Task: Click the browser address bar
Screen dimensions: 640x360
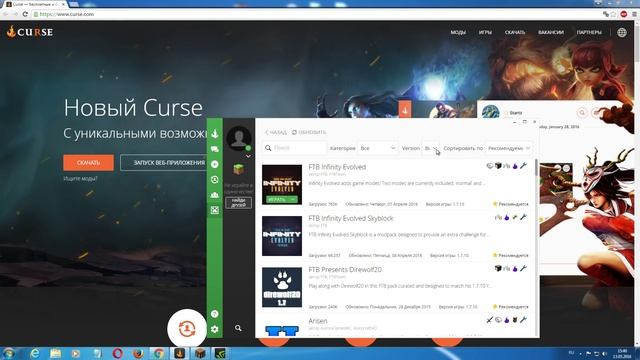Action: (x=316, y=14)
